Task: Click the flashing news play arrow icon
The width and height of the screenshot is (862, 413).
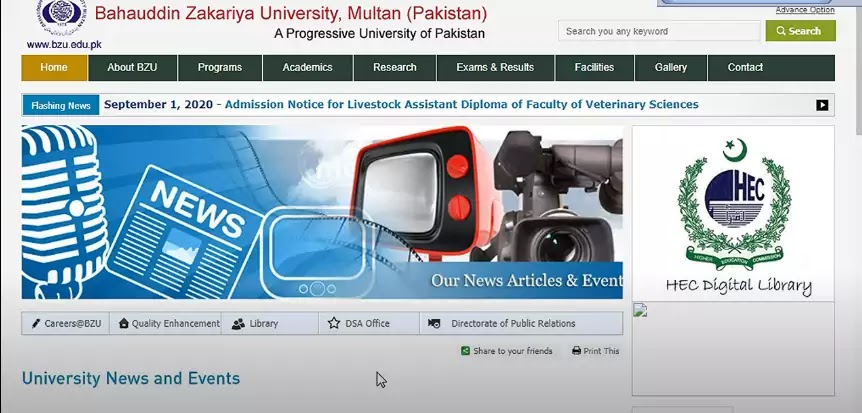Action: [x=822, y=105]
